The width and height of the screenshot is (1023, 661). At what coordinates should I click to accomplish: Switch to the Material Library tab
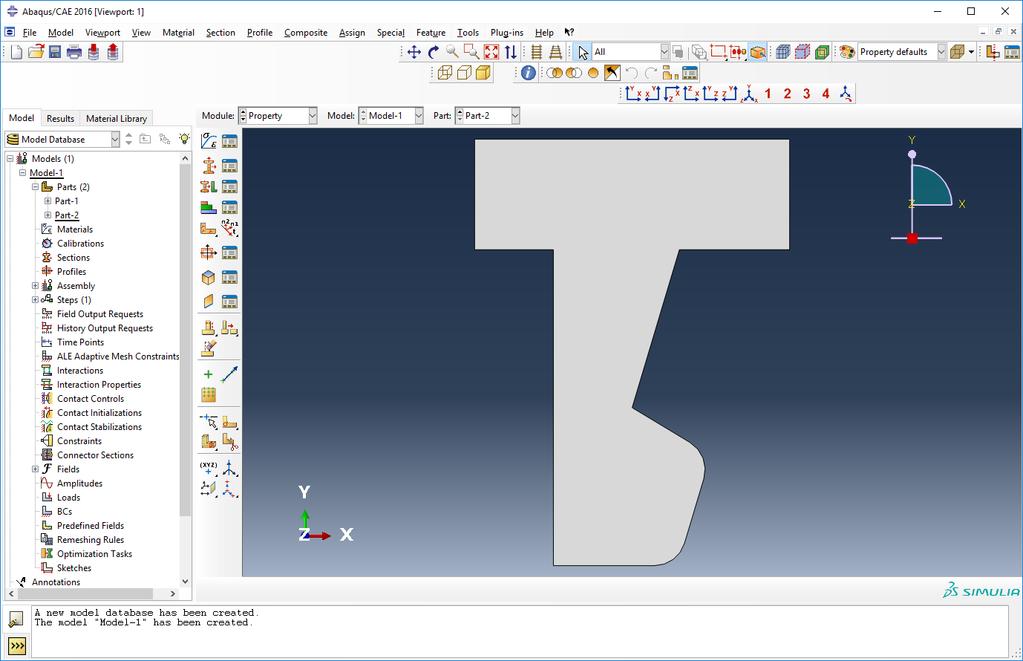(x=116, y=119)
